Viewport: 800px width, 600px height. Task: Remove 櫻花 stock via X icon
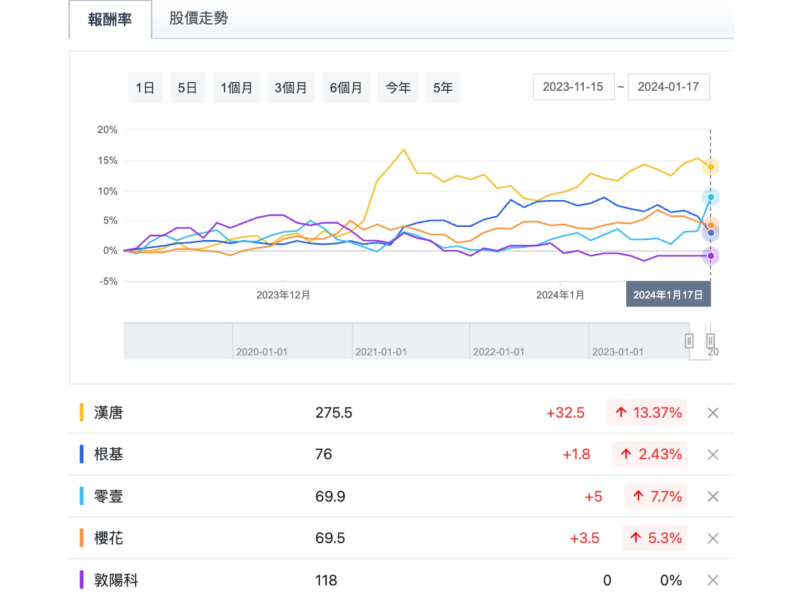tap(713, 538)
